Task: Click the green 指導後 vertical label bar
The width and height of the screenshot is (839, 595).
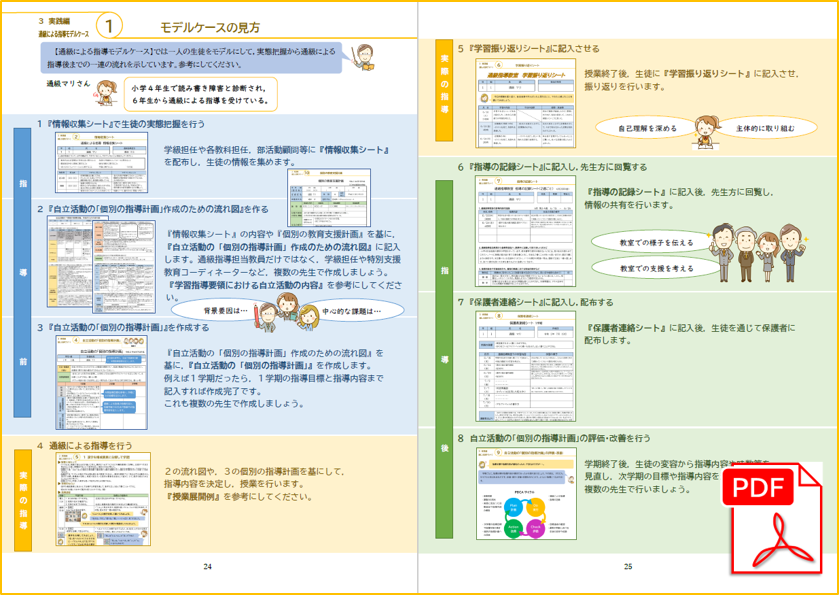Action: tap(444, 359)
